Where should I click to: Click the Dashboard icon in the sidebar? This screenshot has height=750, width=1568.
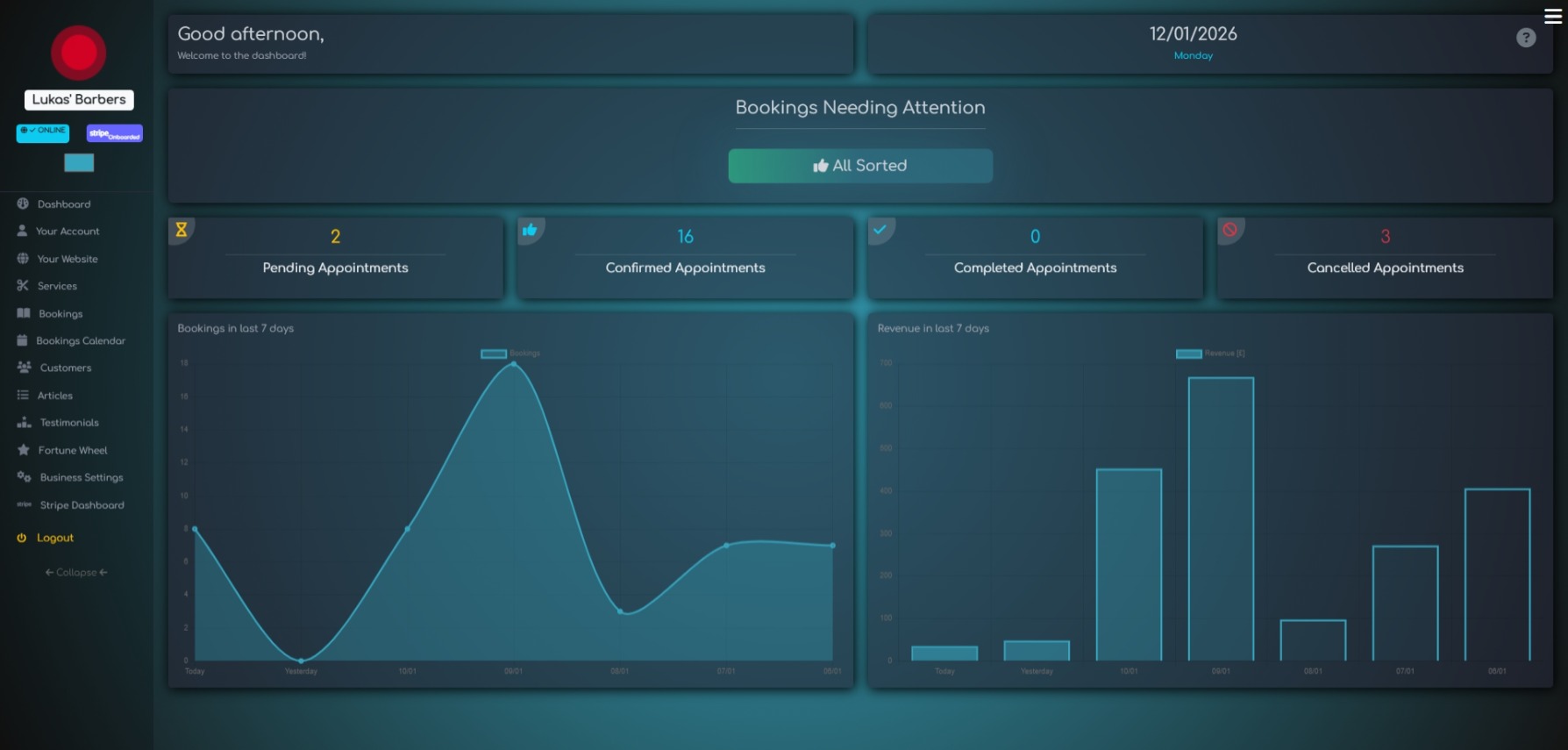pos(23,204)
